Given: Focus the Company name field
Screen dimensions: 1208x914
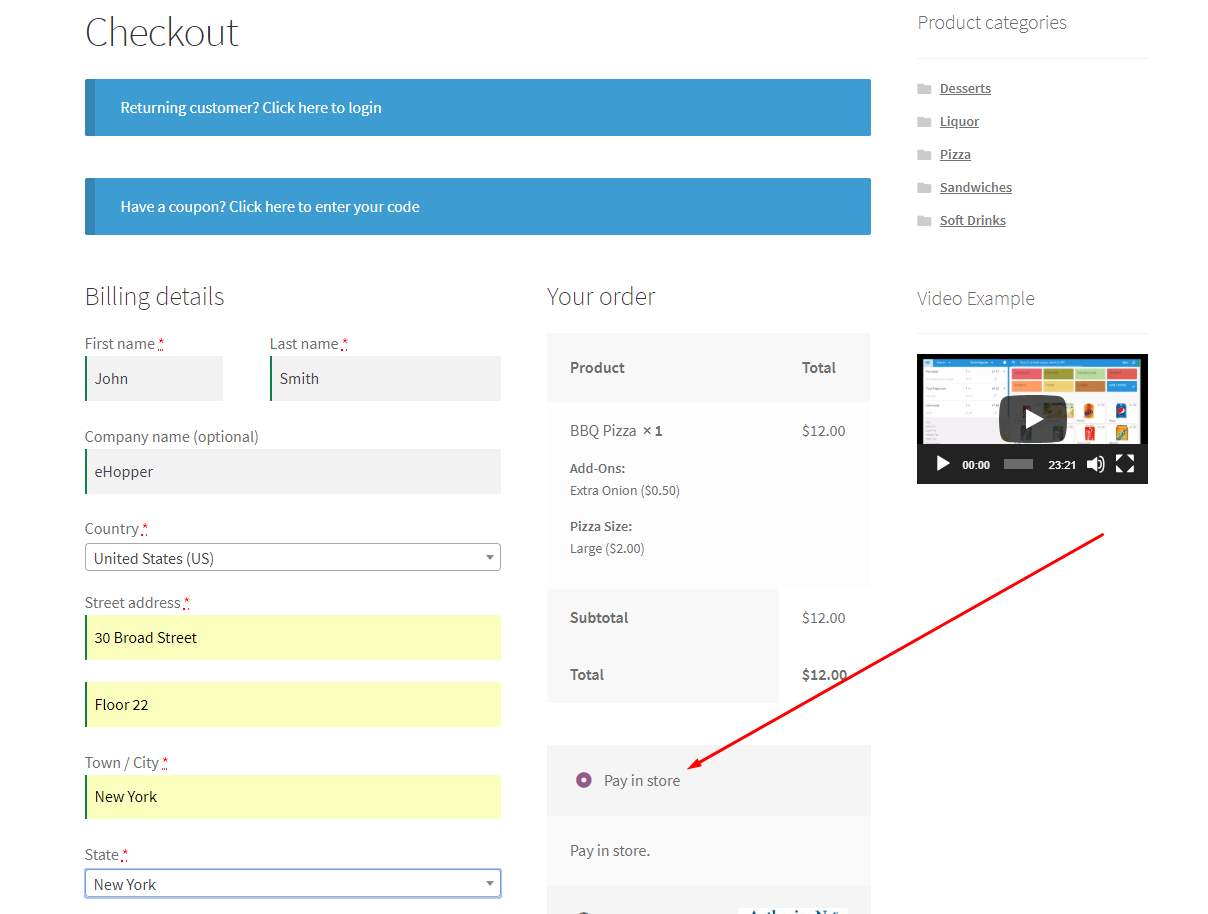Looking at the screenshot, I should point(293,472).
